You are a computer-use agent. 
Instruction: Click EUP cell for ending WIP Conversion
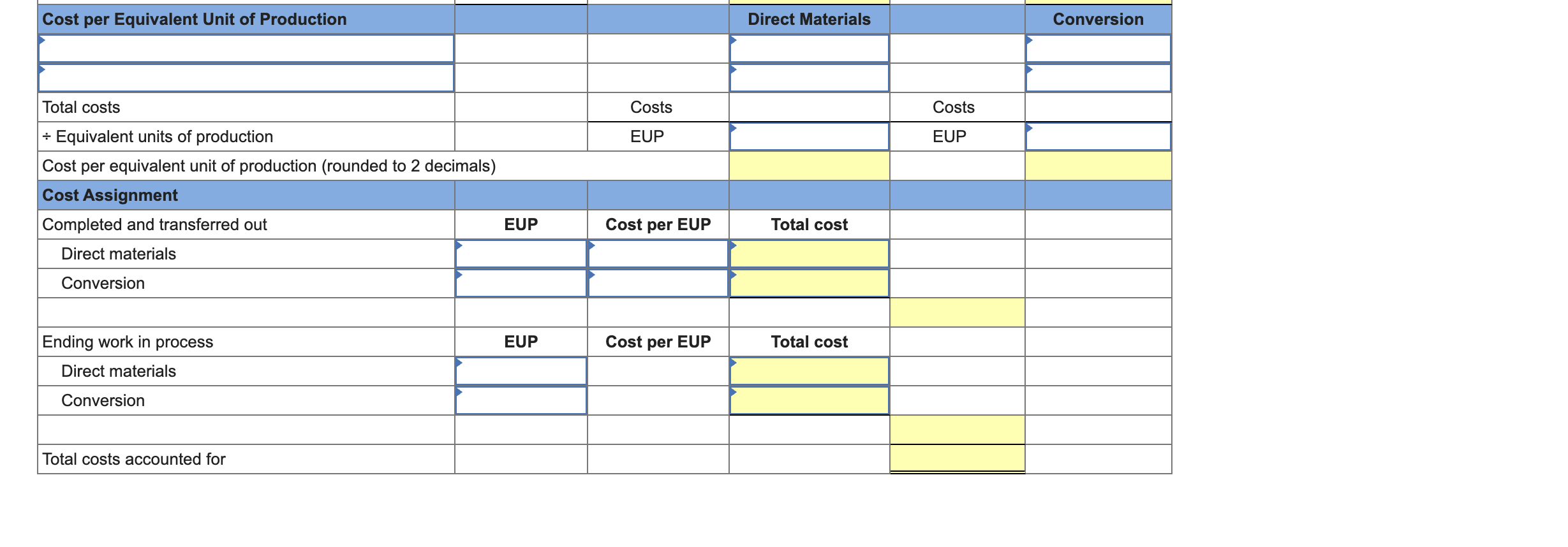[x=521, y=400]
